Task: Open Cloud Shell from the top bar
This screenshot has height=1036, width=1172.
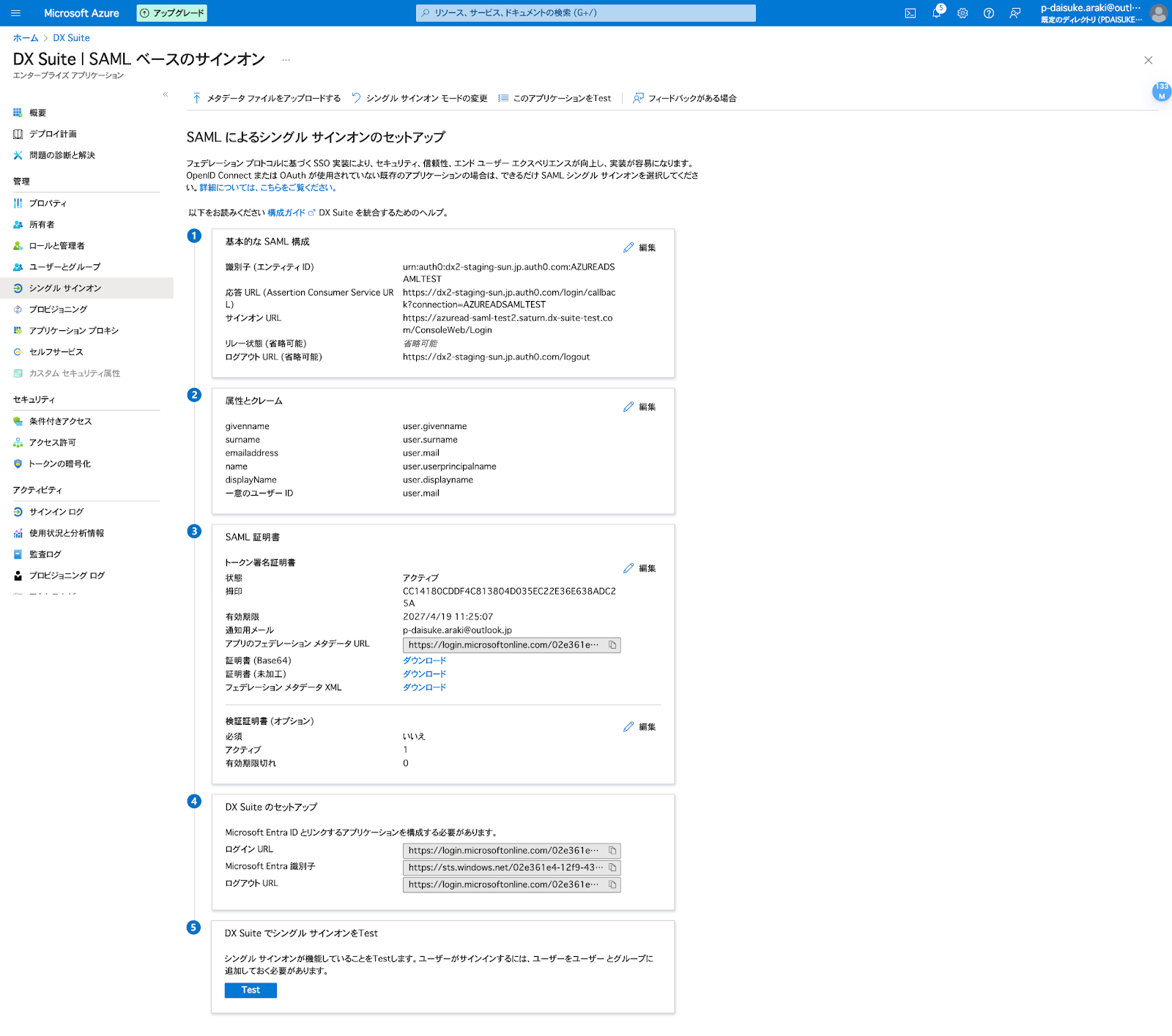Action: tap(910, 13)
